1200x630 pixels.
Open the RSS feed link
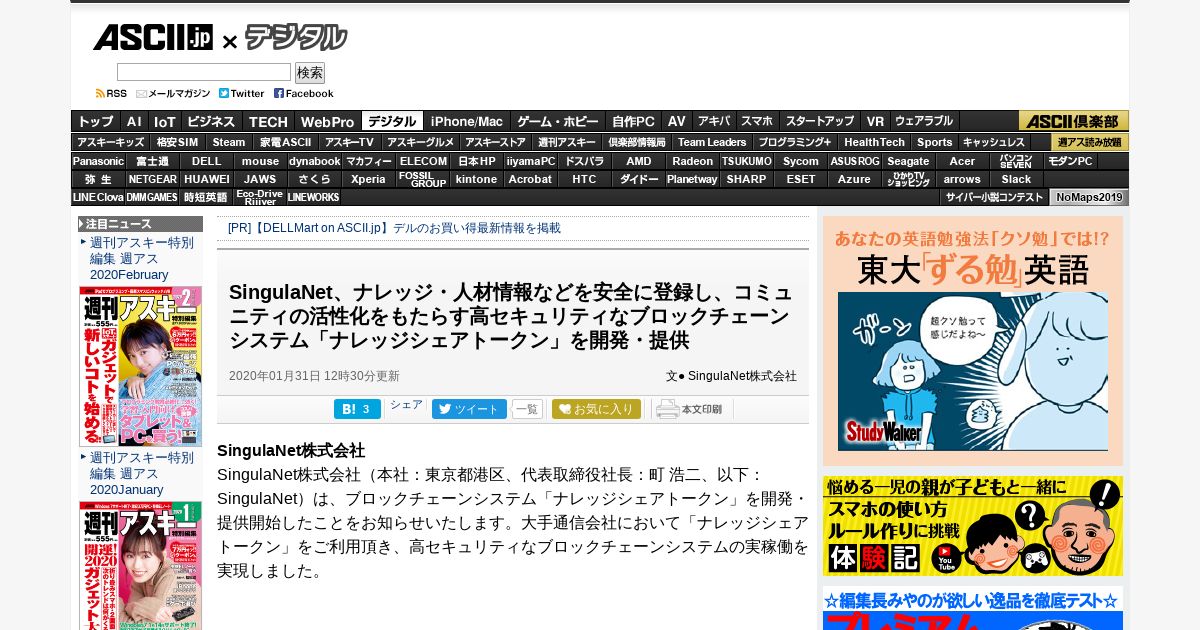pos(111,93)
